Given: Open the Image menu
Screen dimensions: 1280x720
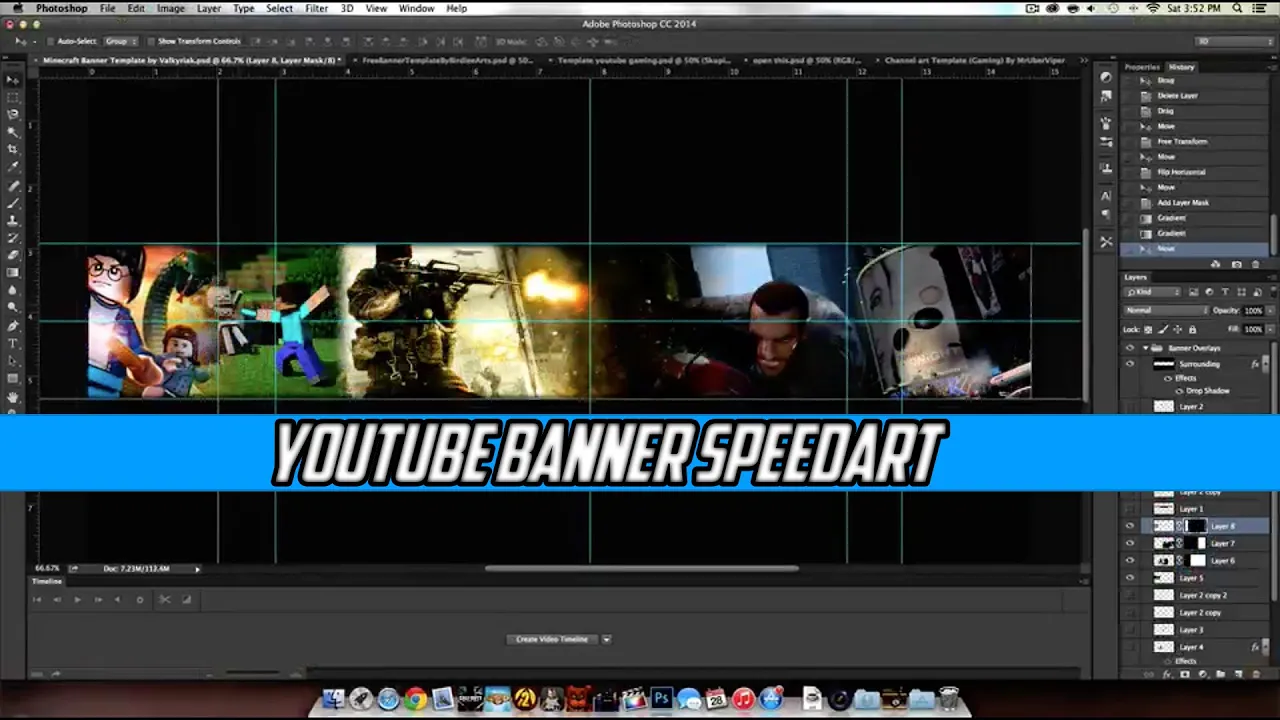Looking at the screenshot, I should point(171,8).
